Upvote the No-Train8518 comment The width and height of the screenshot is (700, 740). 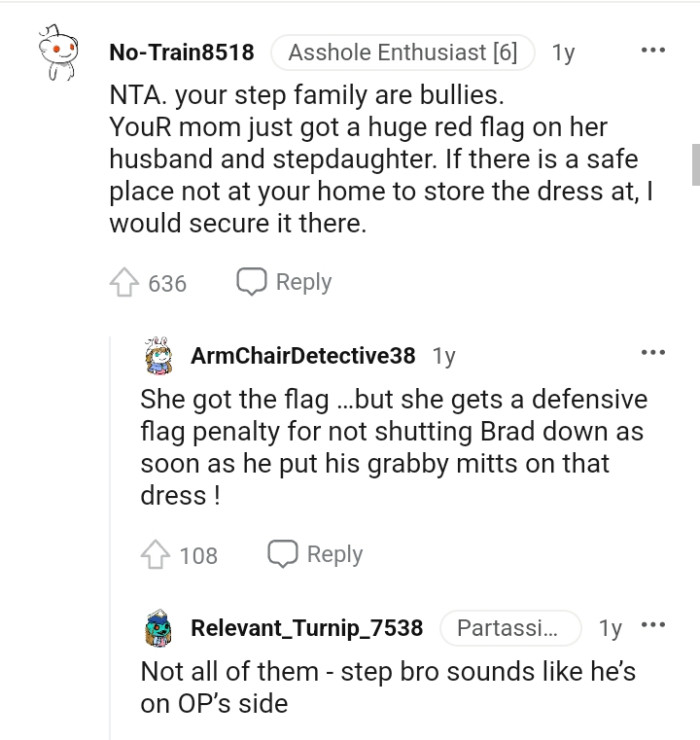tap(125, 283)
